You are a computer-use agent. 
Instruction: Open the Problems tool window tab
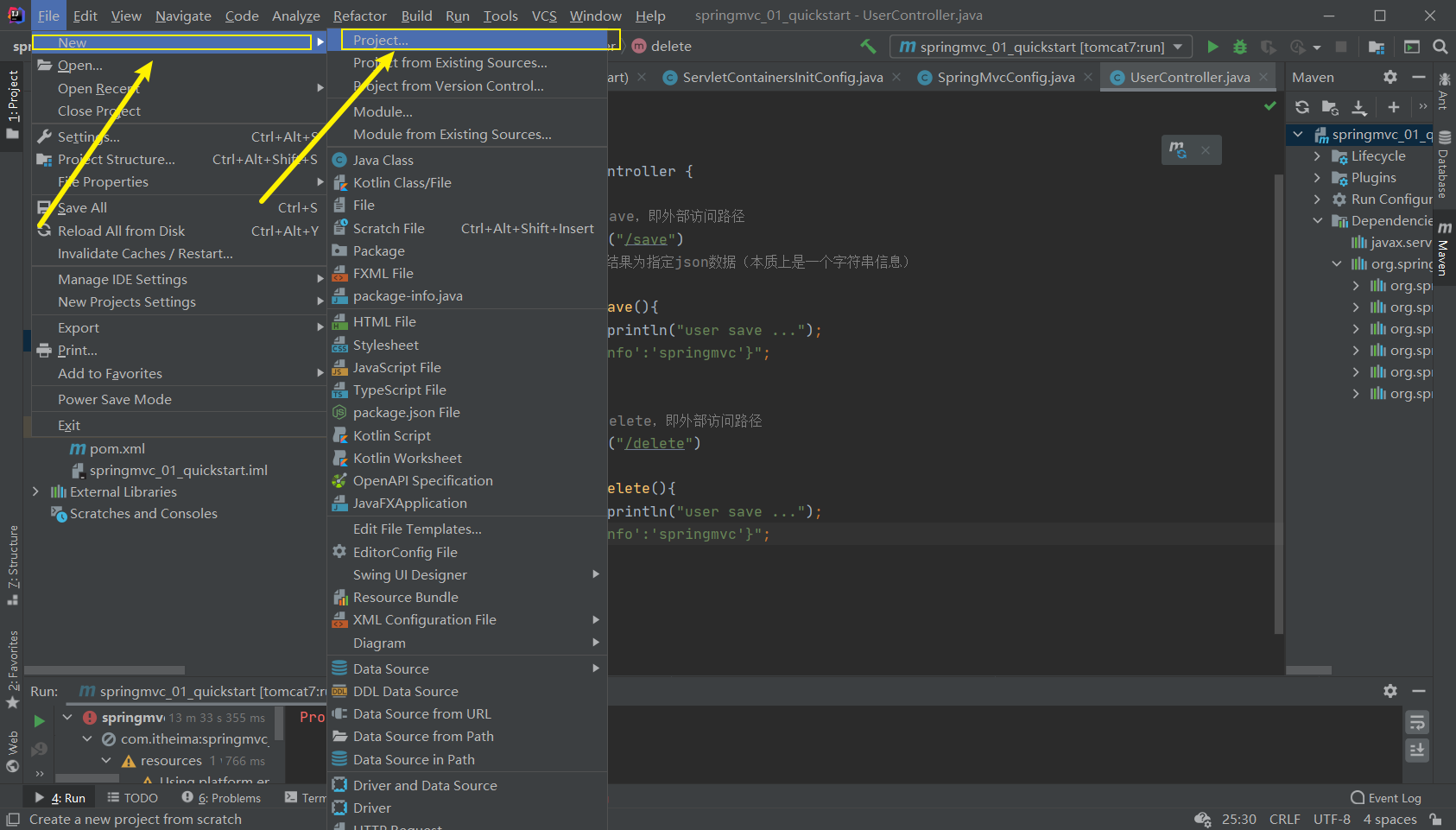(x=221, y=798)
